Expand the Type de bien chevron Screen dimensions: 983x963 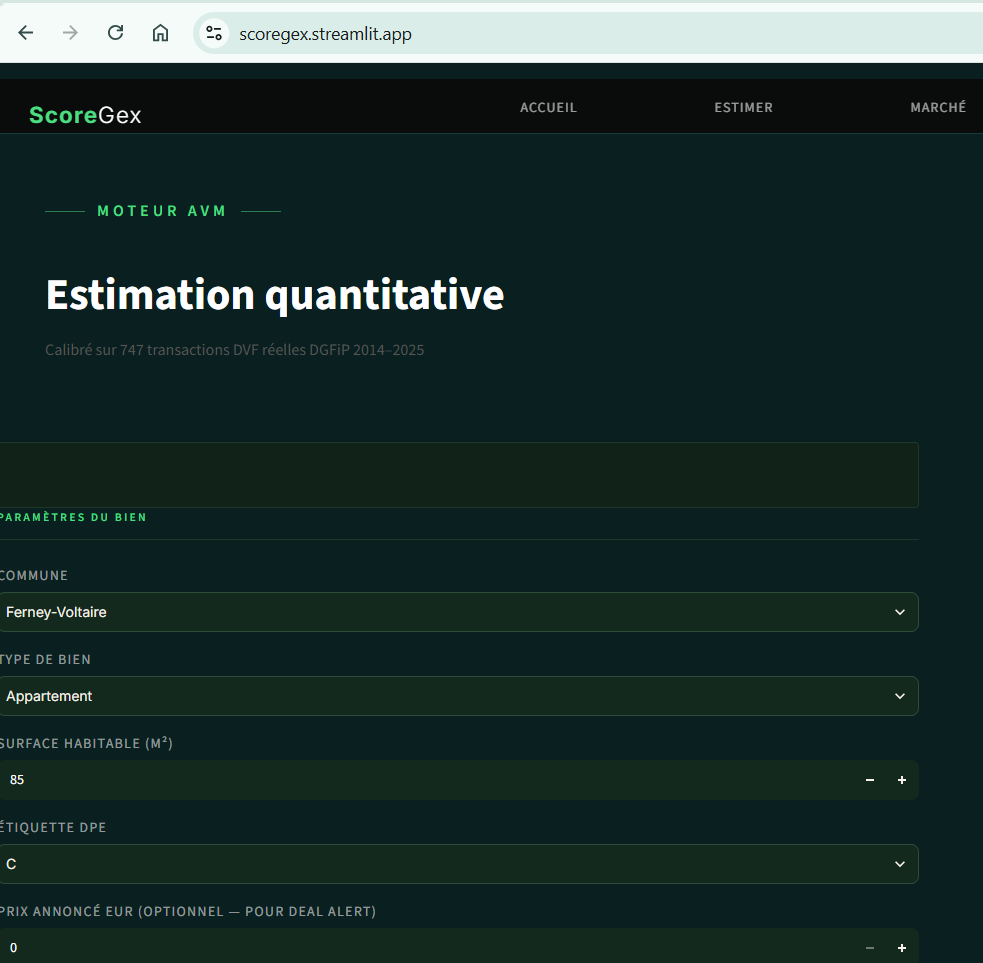pos(900,696)
